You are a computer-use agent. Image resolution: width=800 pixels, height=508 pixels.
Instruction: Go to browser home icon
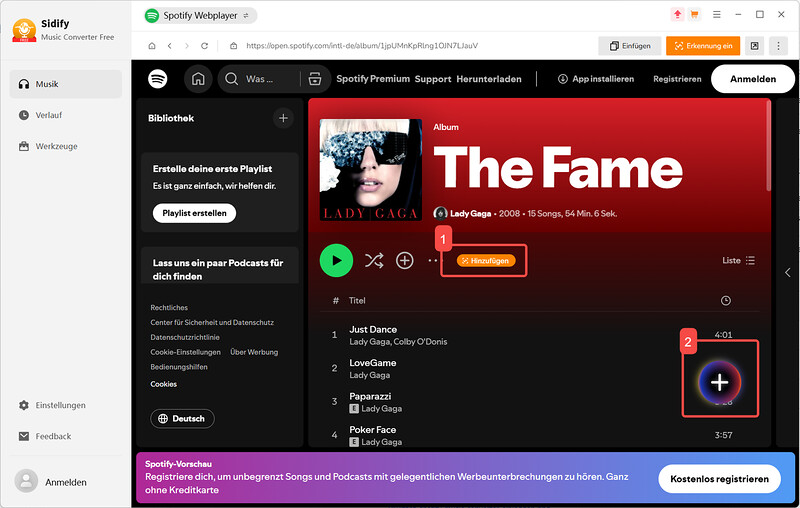pyautogui.click(x=152, y=46)
